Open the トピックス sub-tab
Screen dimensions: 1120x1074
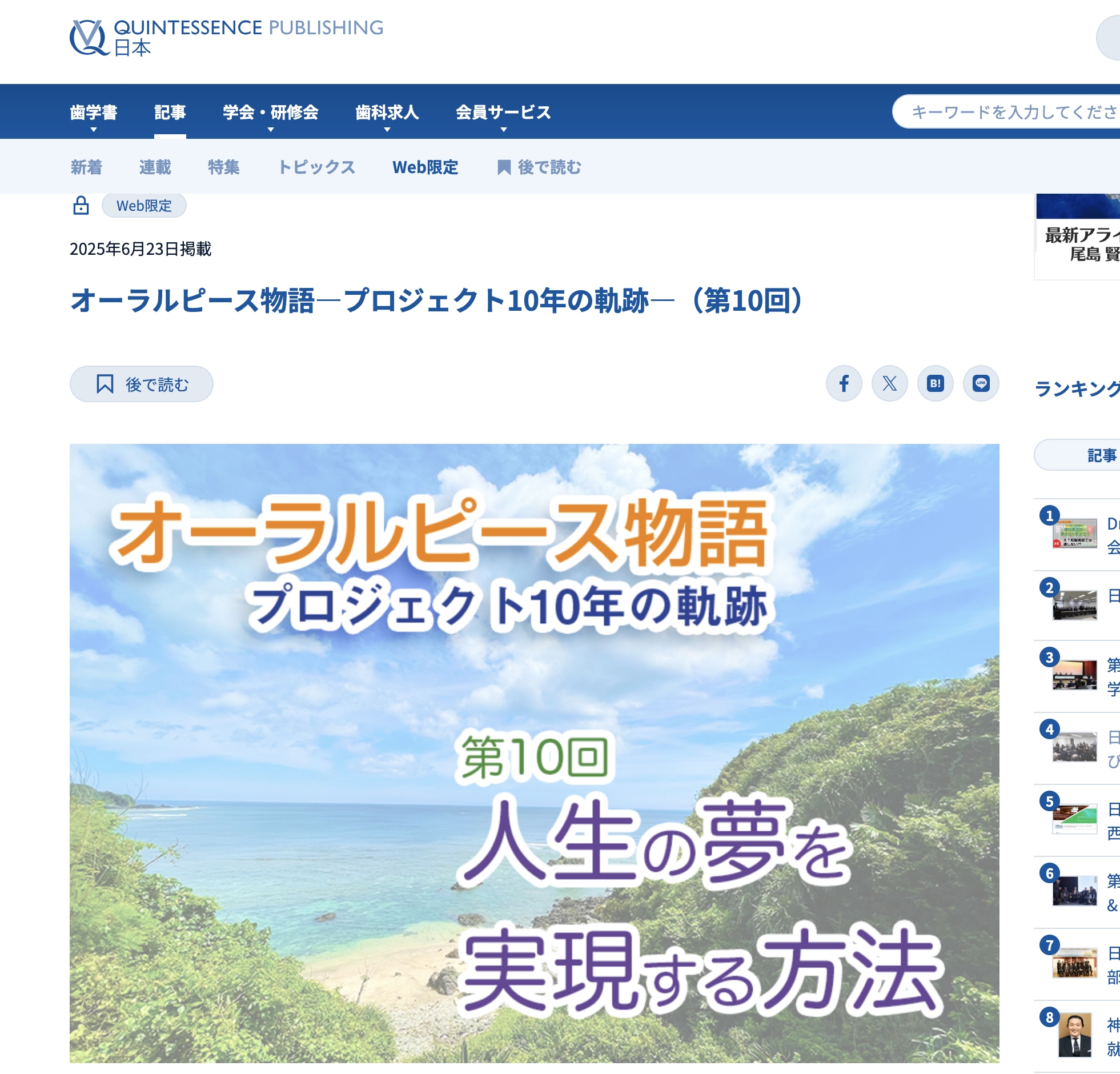coord(316,167)
